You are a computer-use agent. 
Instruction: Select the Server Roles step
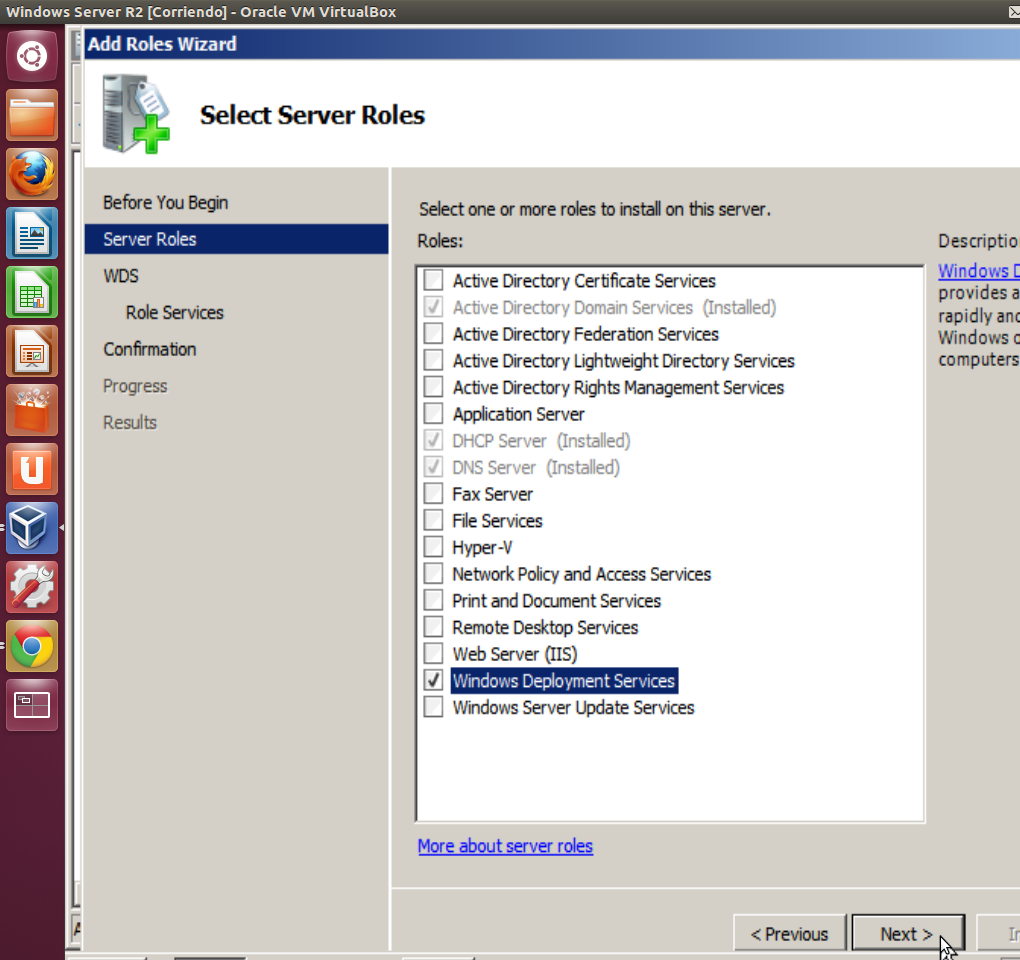pyautogui.click(x=237, y=239)
